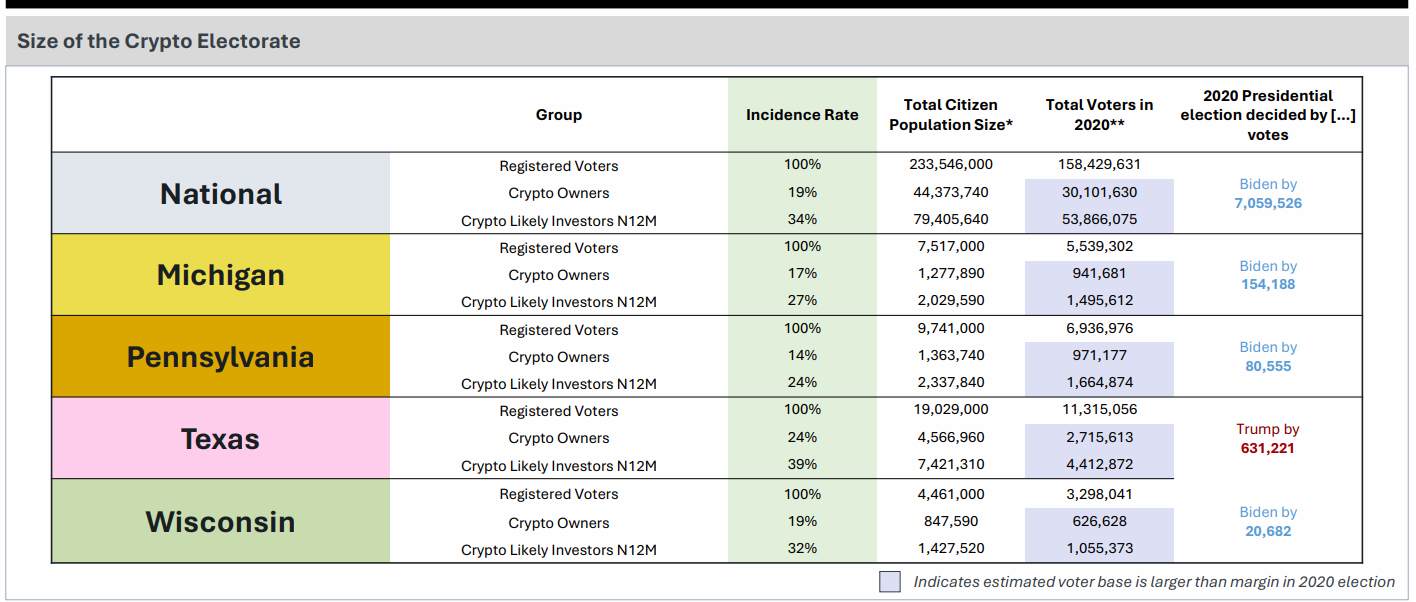Click Wisconsin total voters 3,298,041
The height and width of the screenshot is (602, 1416).
1099,493
